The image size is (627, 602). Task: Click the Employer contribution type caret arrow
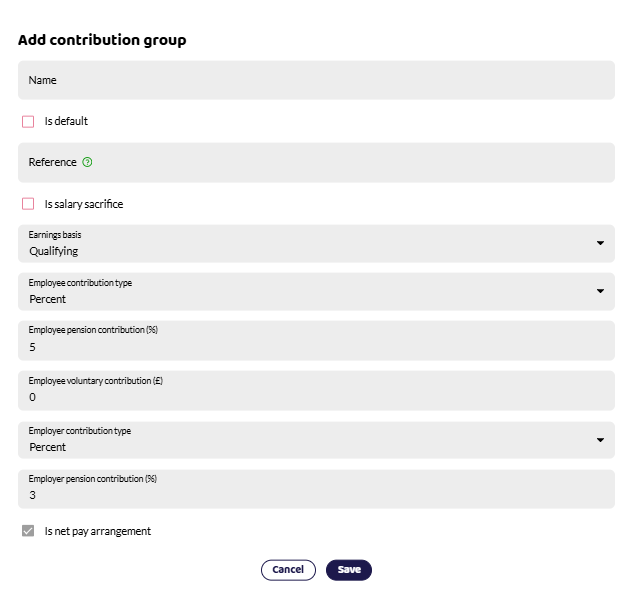click(x=600, y=440)
